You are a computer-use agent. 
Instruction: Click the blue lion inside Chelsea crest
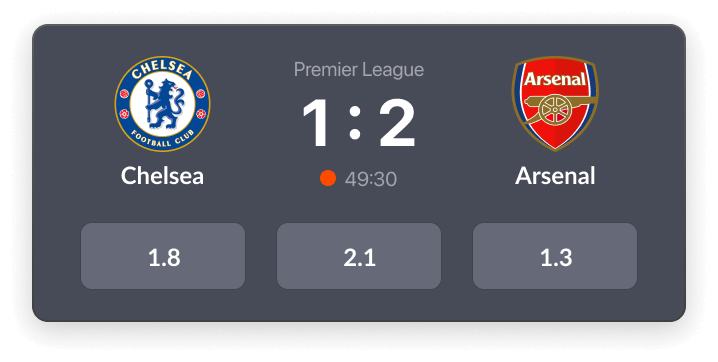pyautogui.click(x=163, y=104)
